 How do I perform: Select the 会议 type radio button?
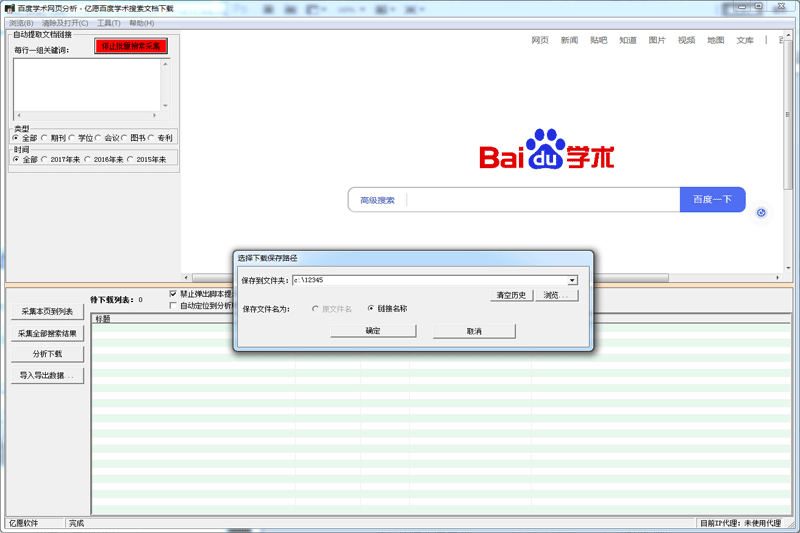click(x=98, y=138)
